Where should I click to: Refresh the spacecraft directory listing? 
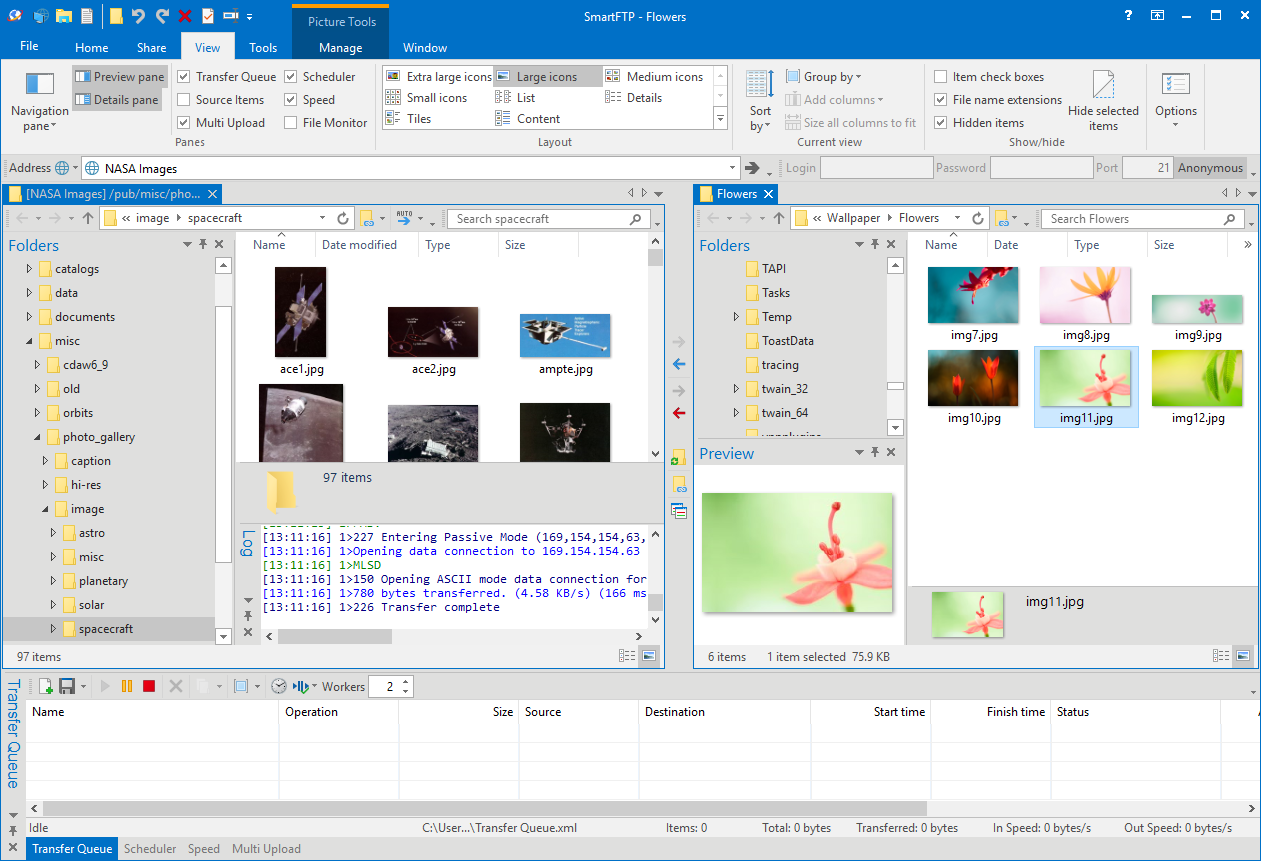[342, 218]
